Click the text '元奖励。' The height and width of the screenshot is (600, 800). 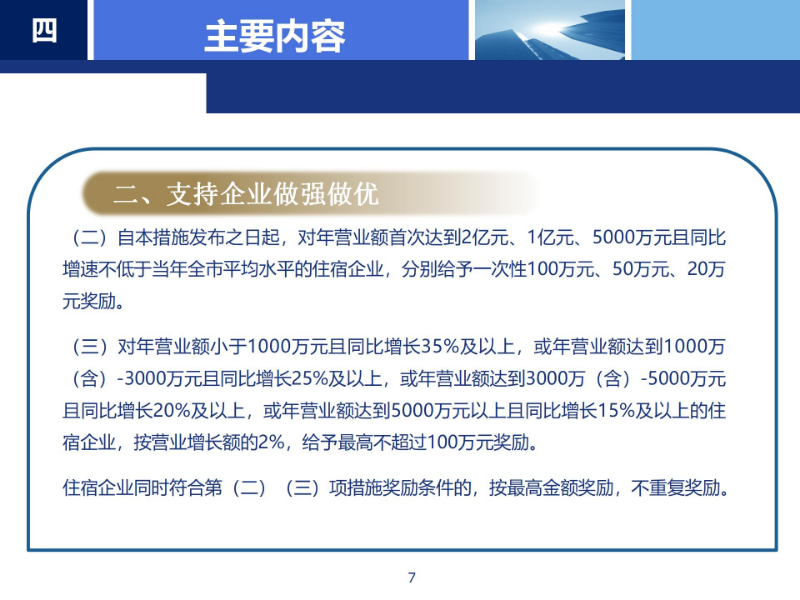tap(94, 301)
